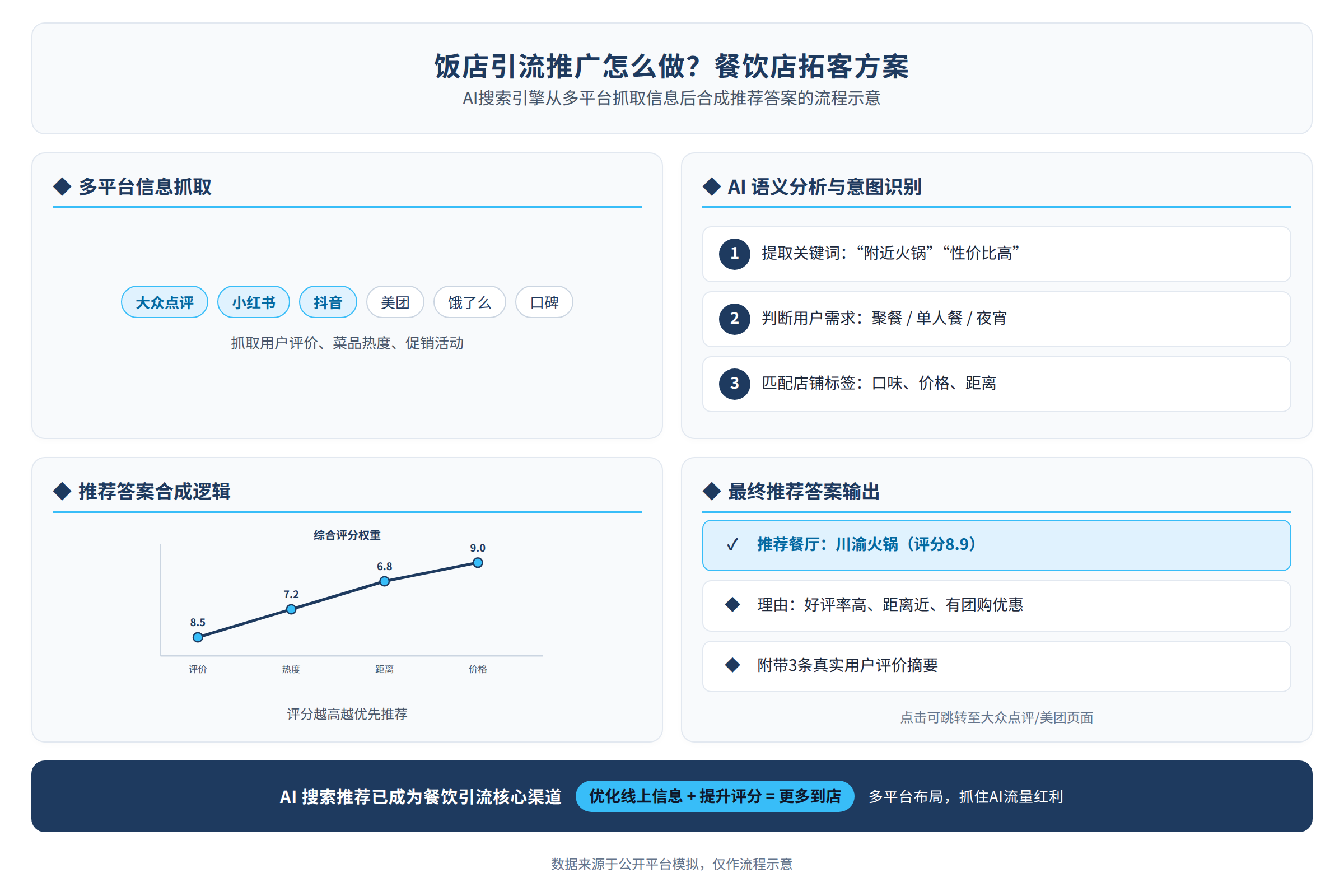This screenshot has height=896, width=1344.
Task: Click the chart title 综合评分权重
Action: pyautogui.click(x=347, y=535)
